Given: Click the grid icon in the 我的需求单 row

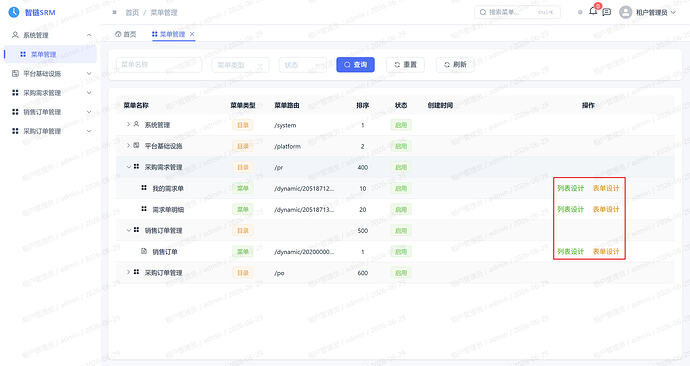Looking at the screenshot, I should pyautogui.click(x=144, y=188).
